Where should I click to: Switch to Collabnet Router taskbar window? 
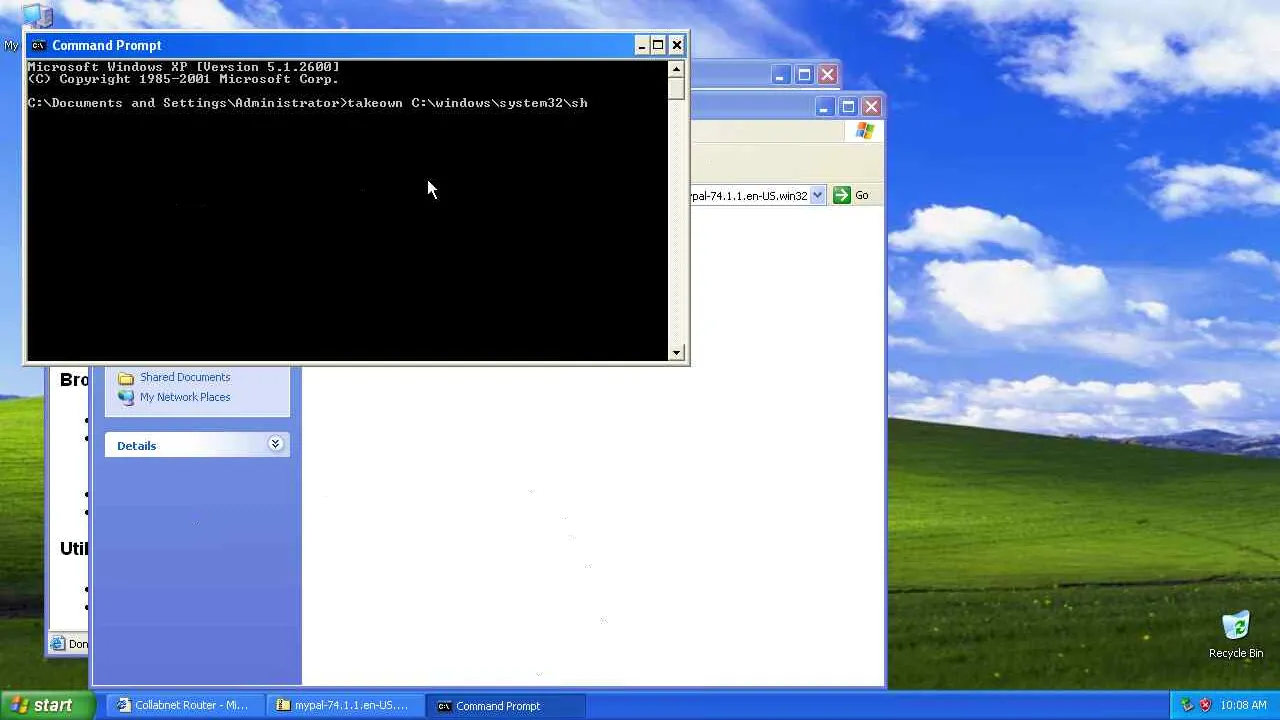pos(186,705)
